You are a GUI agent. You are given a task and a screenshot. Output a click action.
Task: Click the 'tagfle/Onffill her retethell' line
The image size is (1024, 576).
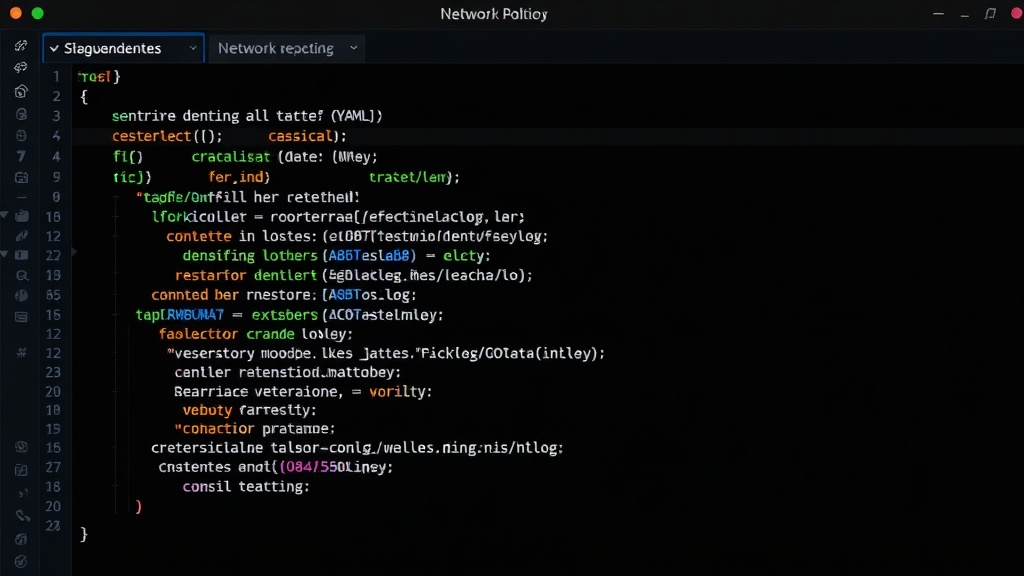pyautogui.click(x=248, y=197)
